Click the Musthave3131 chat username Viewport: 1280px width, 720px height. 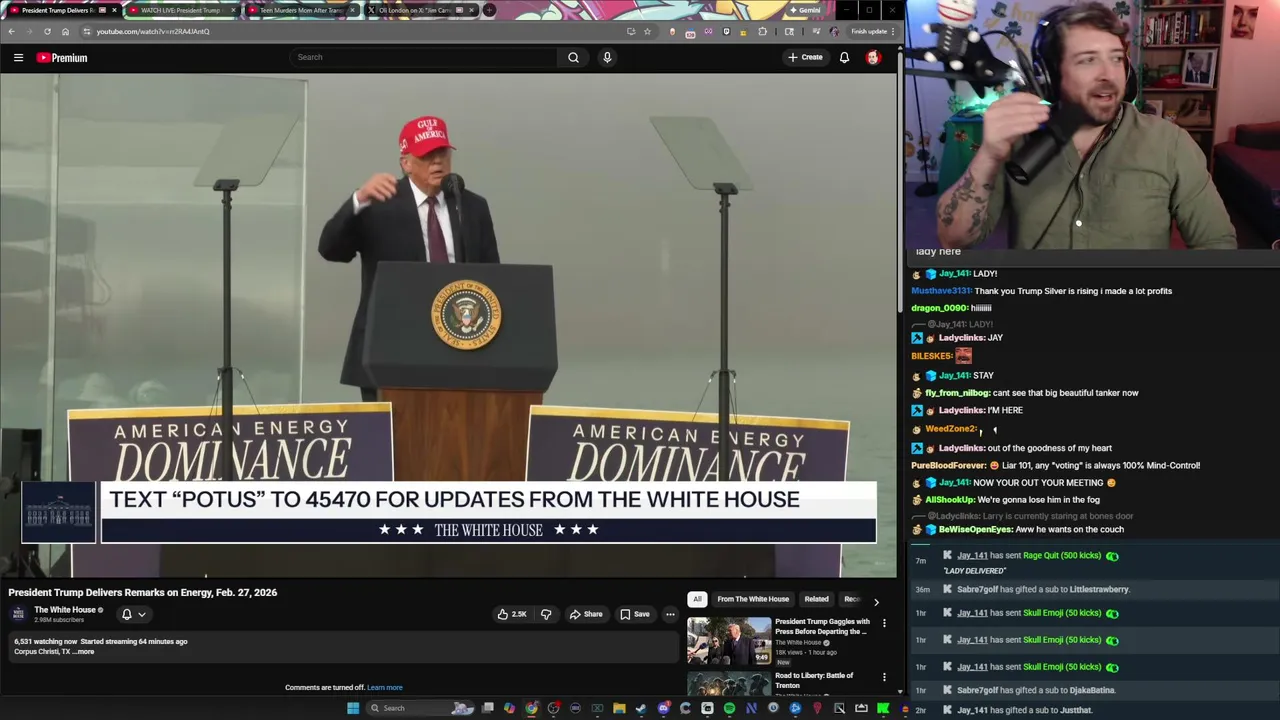[x=941, y=291]
